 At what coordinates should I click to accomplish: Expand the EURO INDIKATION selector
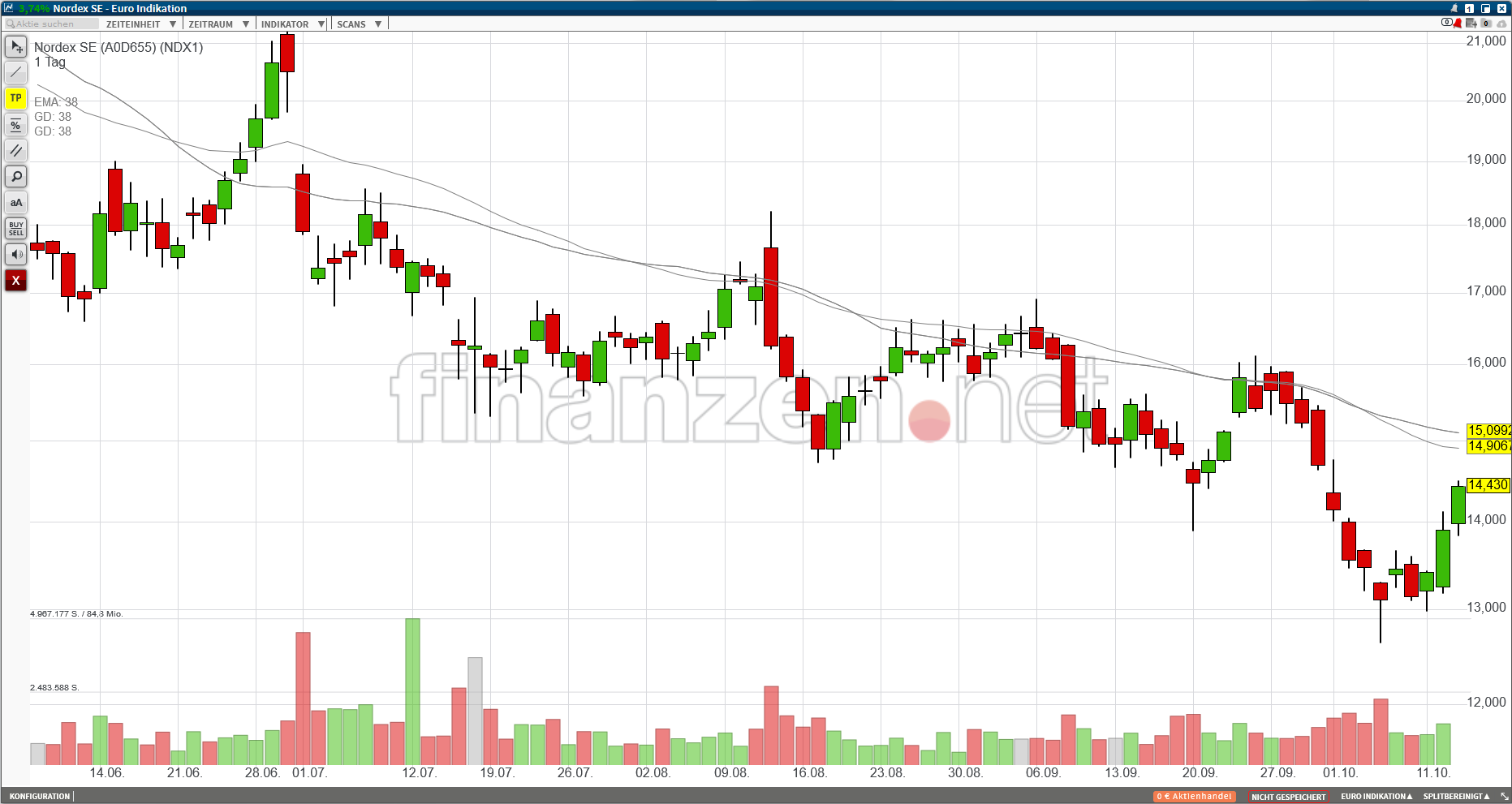coord(1376,797)
